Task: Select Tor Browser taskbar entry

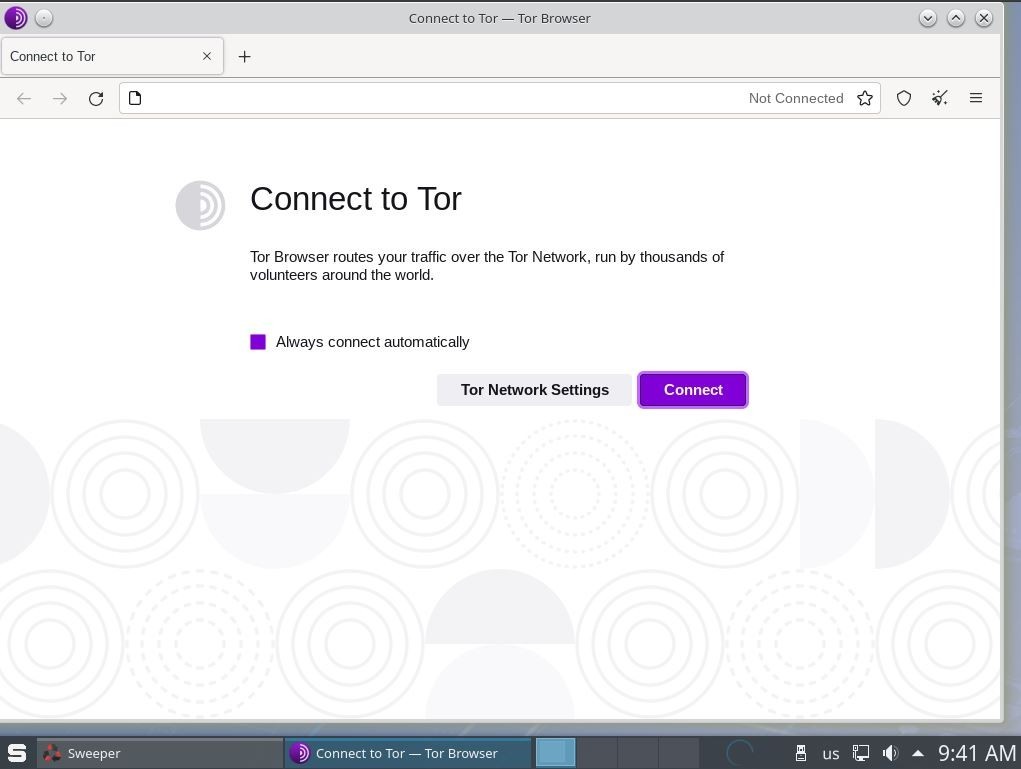Action: click(408, 753)
